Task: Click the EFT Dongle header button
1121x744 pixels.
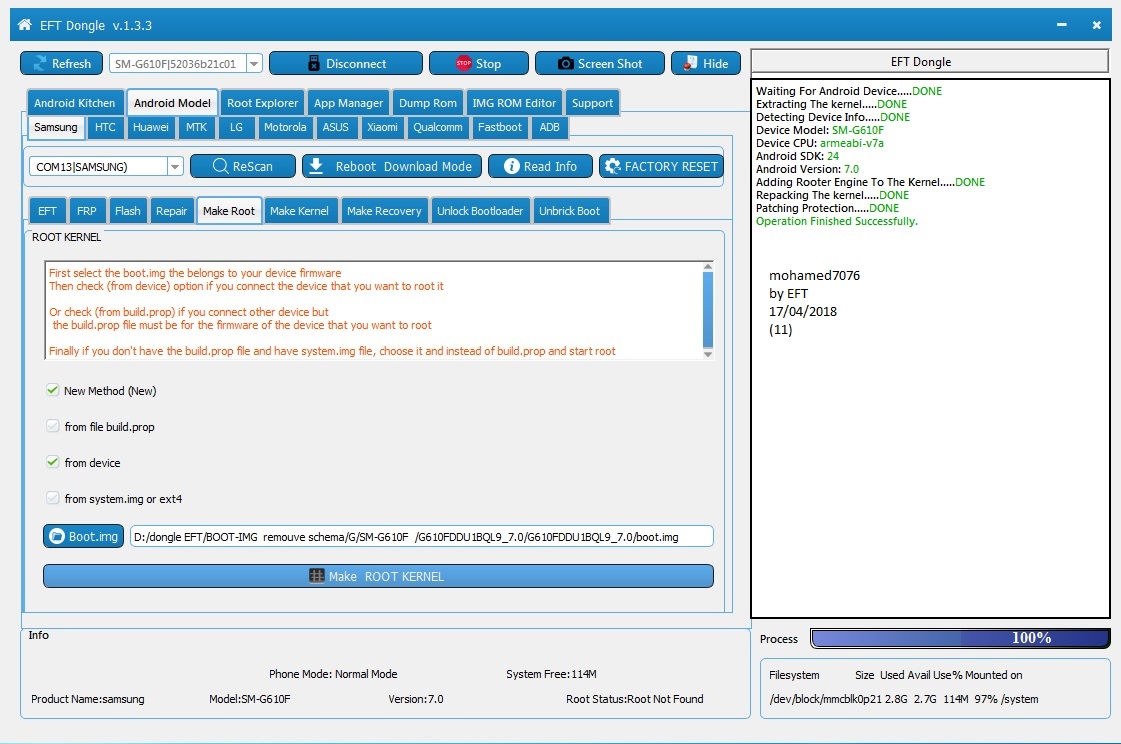Action: point(929,61)
